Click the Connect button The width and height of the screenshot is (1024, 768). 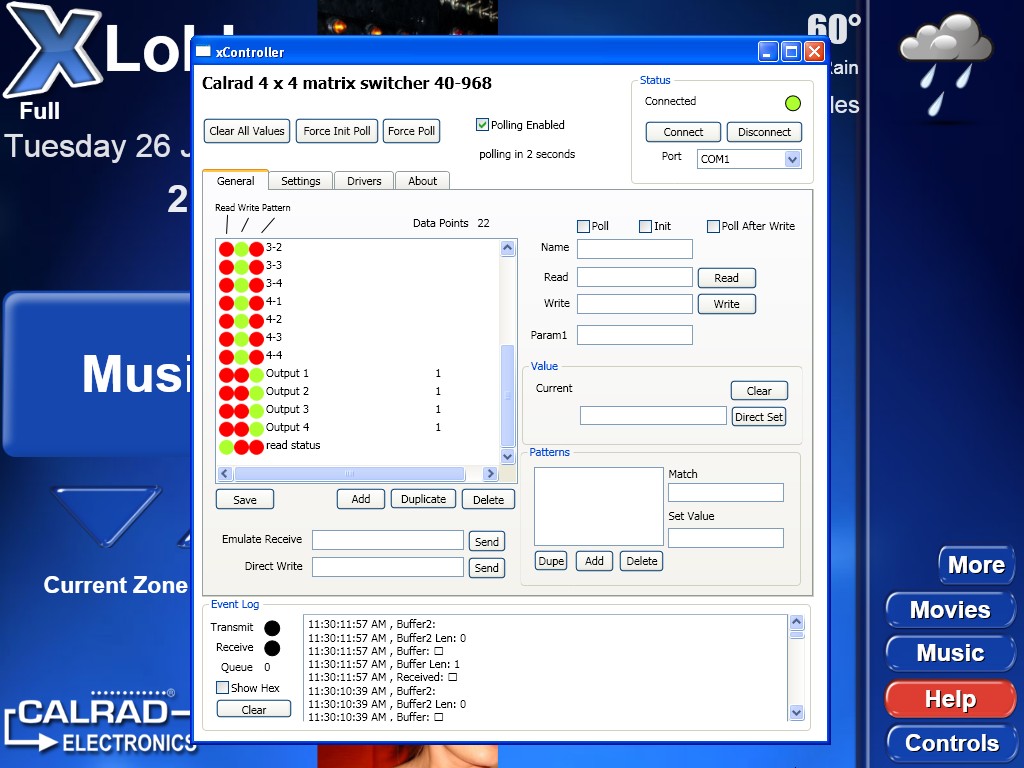683,132
